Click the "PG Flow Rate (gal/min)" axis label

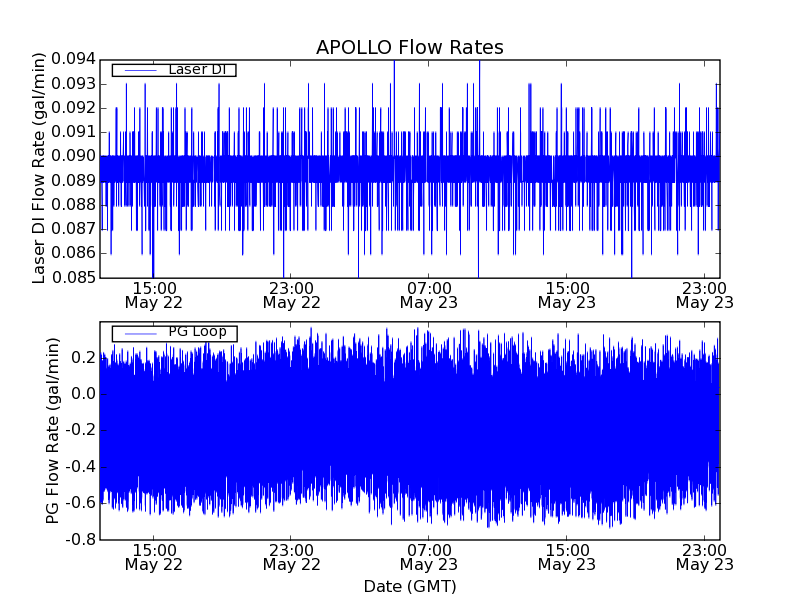click(x=53, y=431)
